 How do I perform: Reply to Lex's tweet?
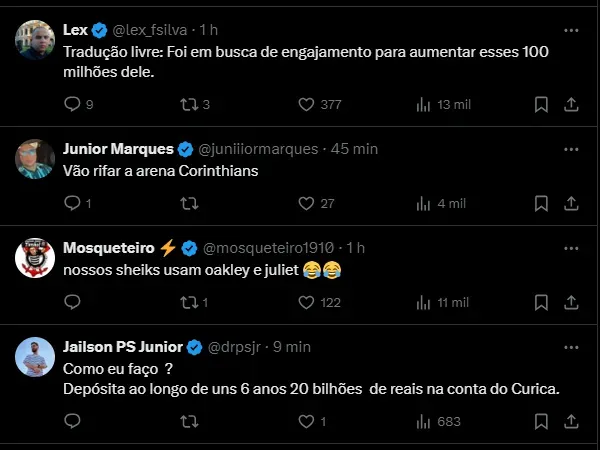point(71,104)
